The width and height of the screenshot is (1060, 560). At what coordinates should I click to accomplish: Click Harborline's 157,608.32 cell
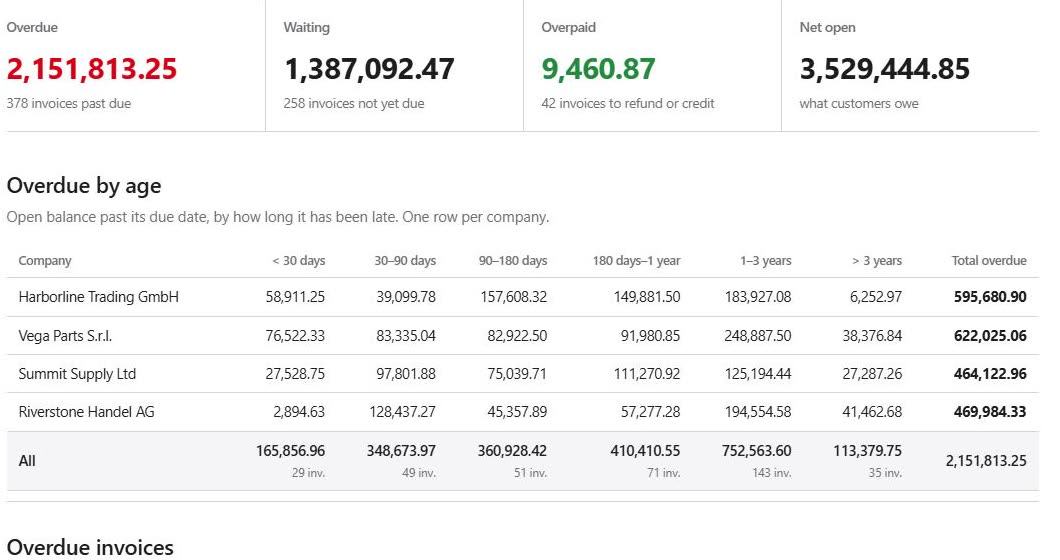click(x=514, y=297)
